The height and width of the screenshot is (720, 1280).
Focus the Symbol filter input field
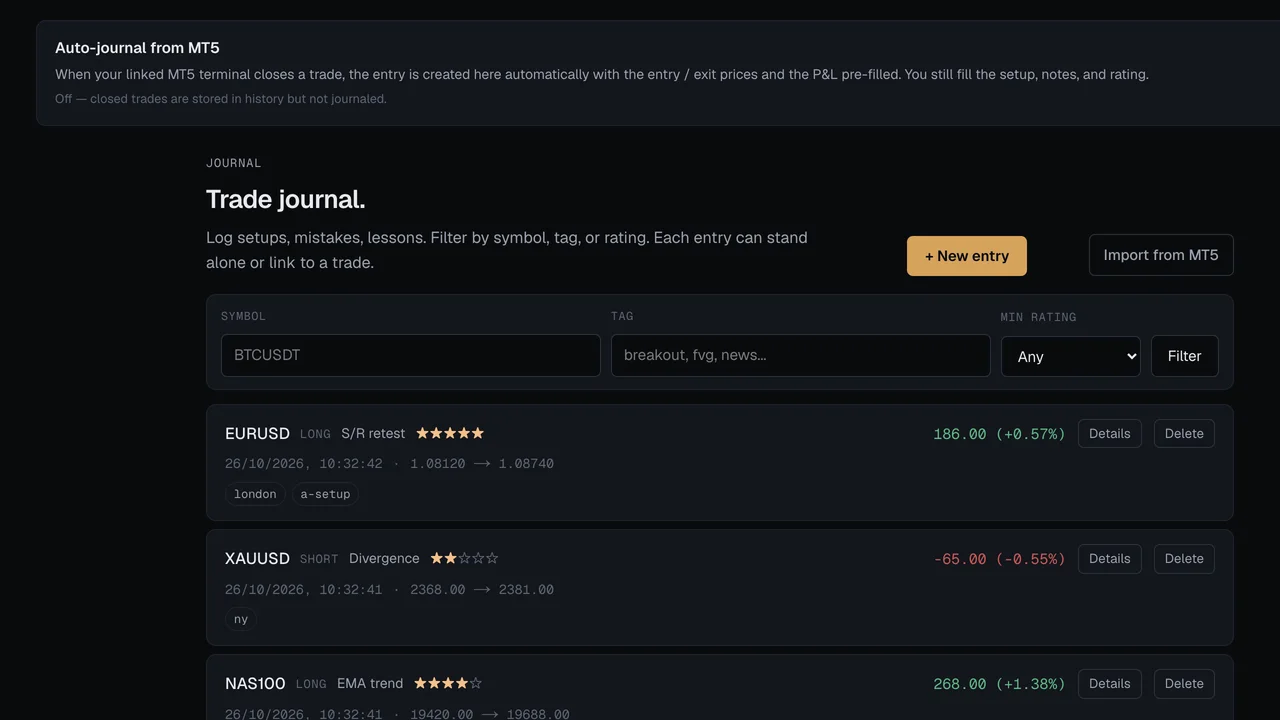pos(411,355)
